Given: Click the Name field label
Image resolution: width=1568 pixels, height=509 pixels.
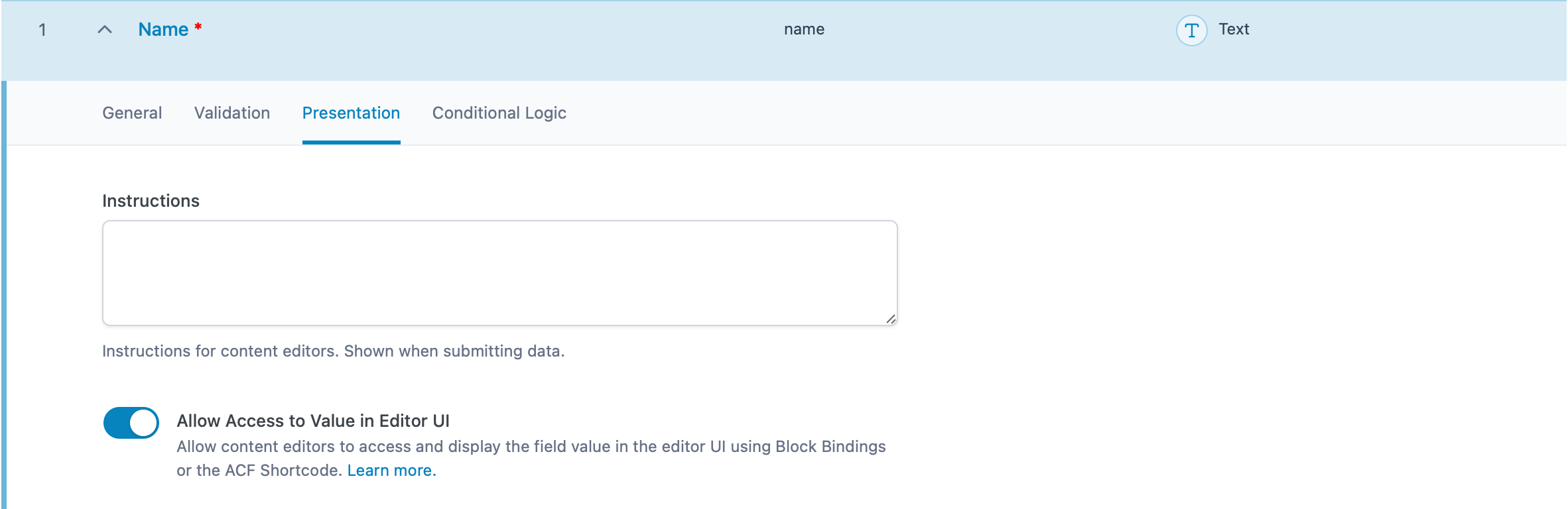Looking at the screenshot, I should click(162, 29).
